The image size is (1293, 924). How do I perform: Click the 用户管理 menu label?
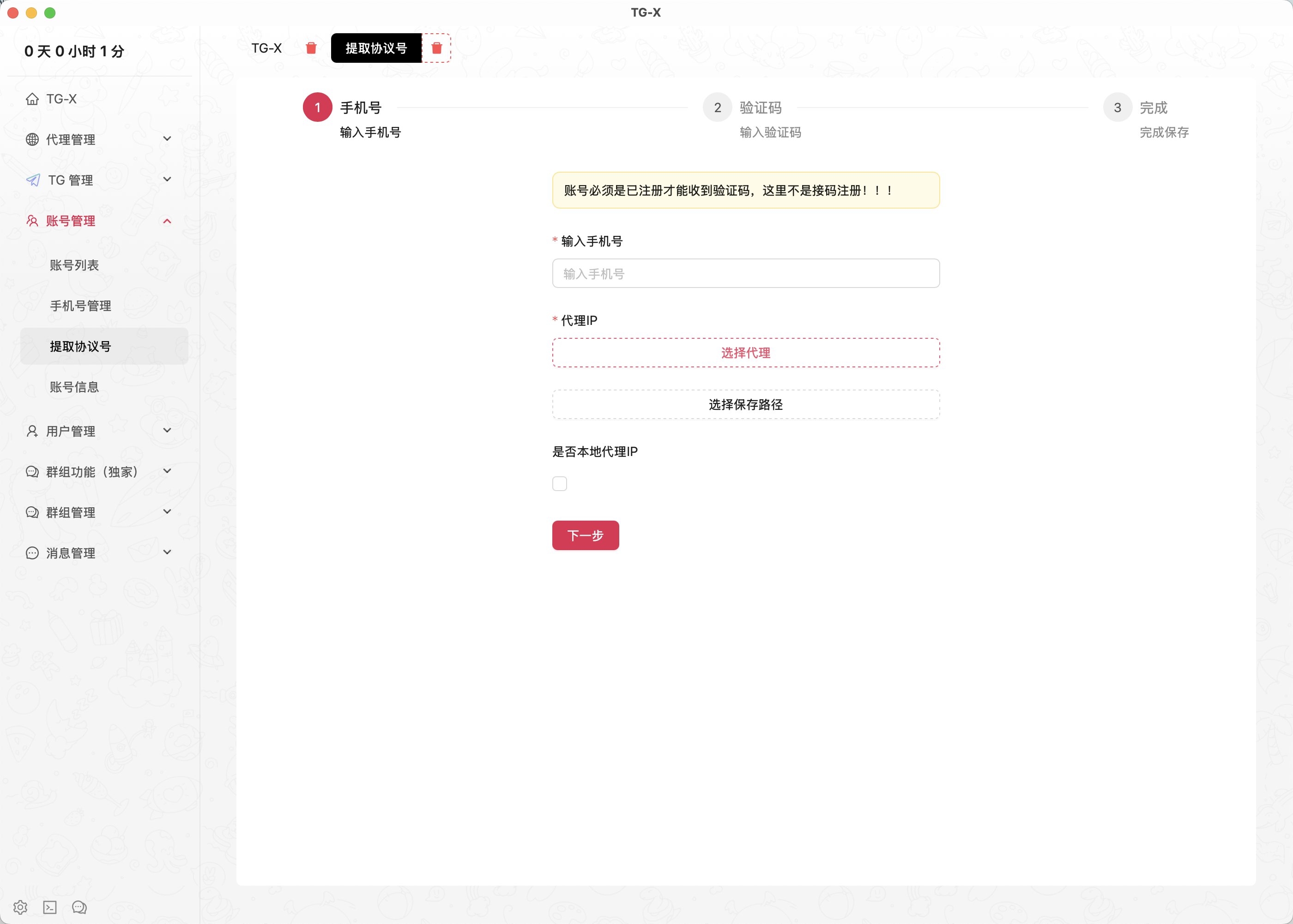coord(71,431)
